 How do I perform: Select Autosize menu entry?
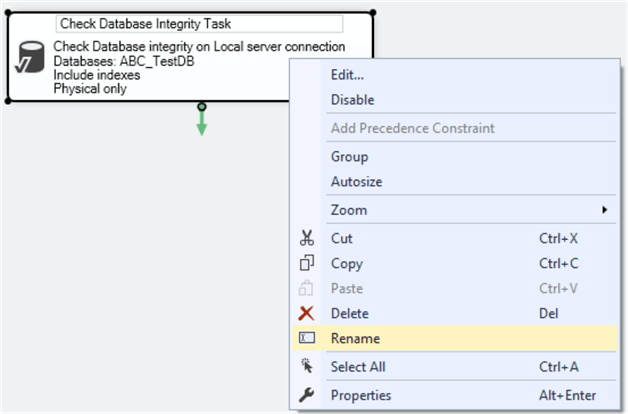click(x=356, y=182)
